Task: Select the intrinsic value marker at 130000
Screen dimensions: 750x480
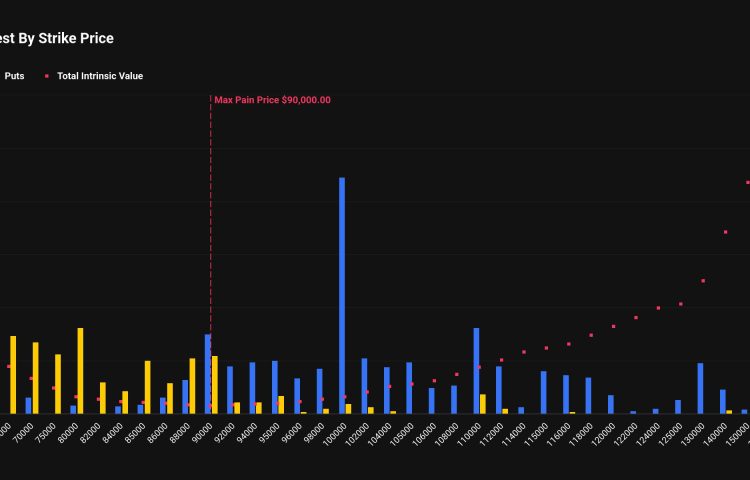Action: coord(703,281)
